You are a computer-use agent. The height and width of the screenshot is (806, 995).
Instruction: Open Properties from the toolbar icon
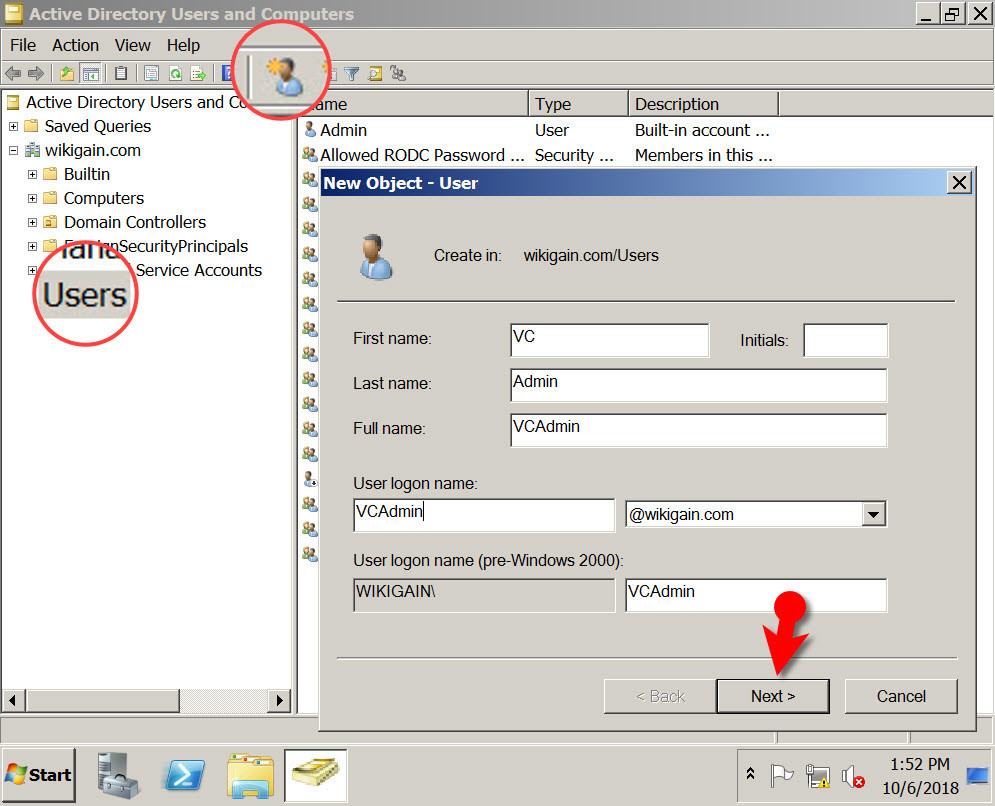(151, 74)
